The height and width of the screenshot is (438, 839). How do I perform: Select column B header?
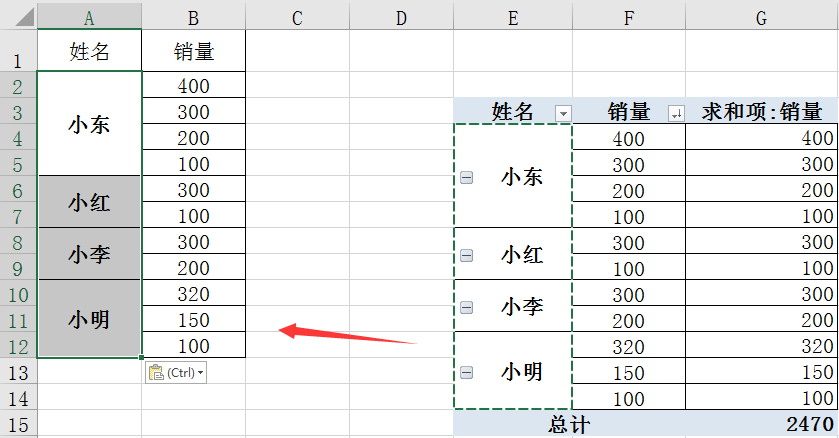click(x=193, y=18)
